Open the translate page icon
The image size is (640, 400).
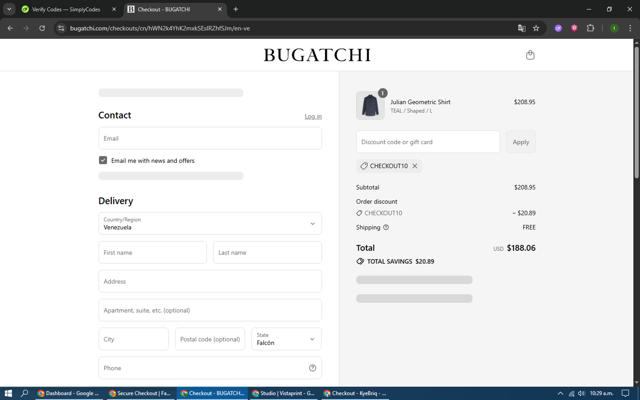(521, 28)
